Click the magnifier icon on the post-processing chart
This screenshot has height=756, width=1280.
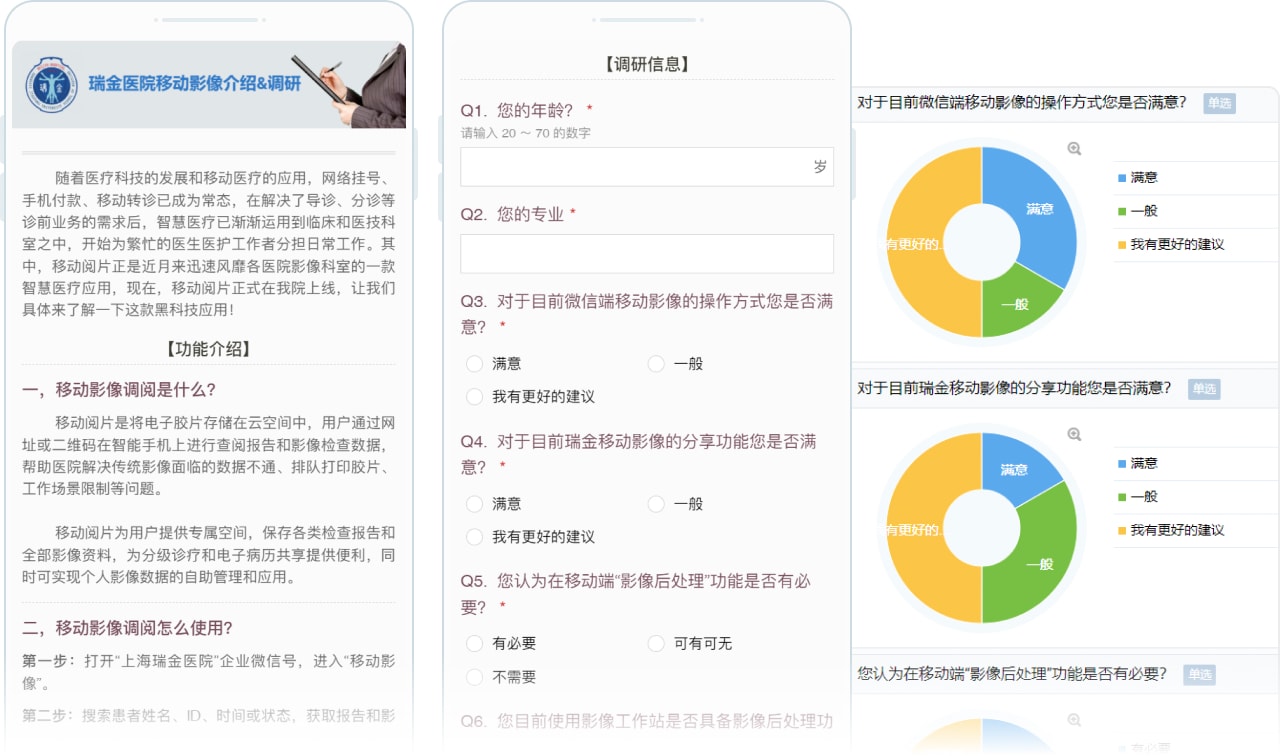click(x=1074, y=720)
